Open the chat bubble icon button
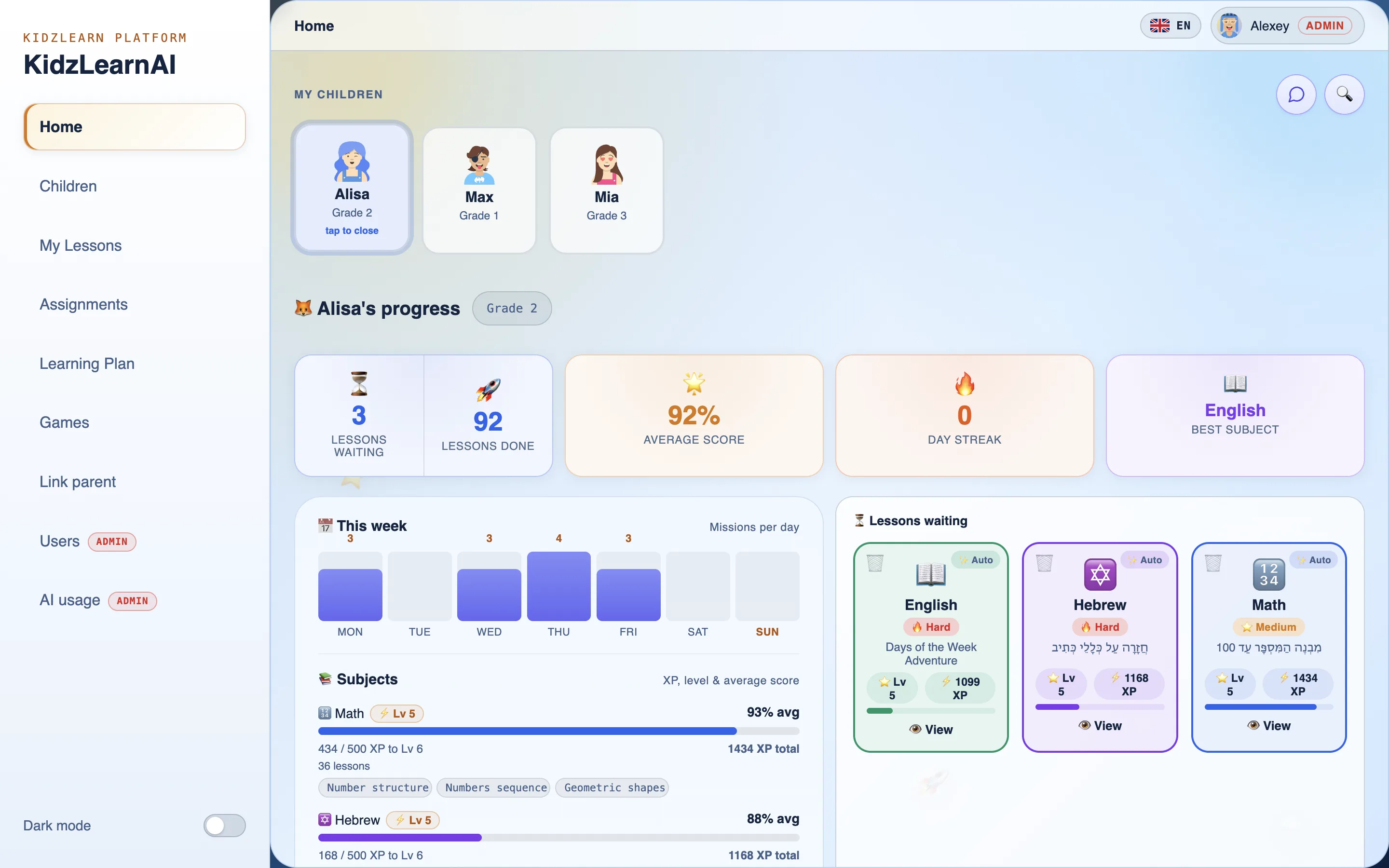The height and width of the screenshot is (868, 1389). (1296, 94)
